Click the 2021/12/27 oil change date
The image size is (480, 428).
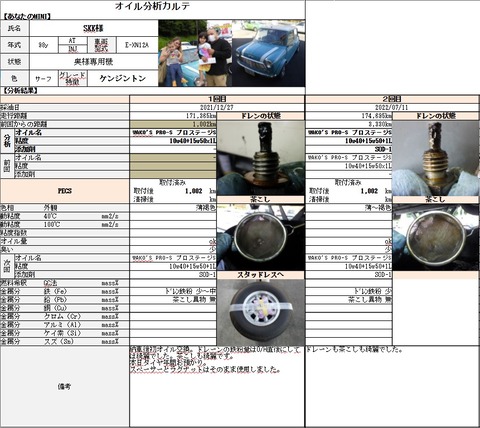click(x=217, y=107)
